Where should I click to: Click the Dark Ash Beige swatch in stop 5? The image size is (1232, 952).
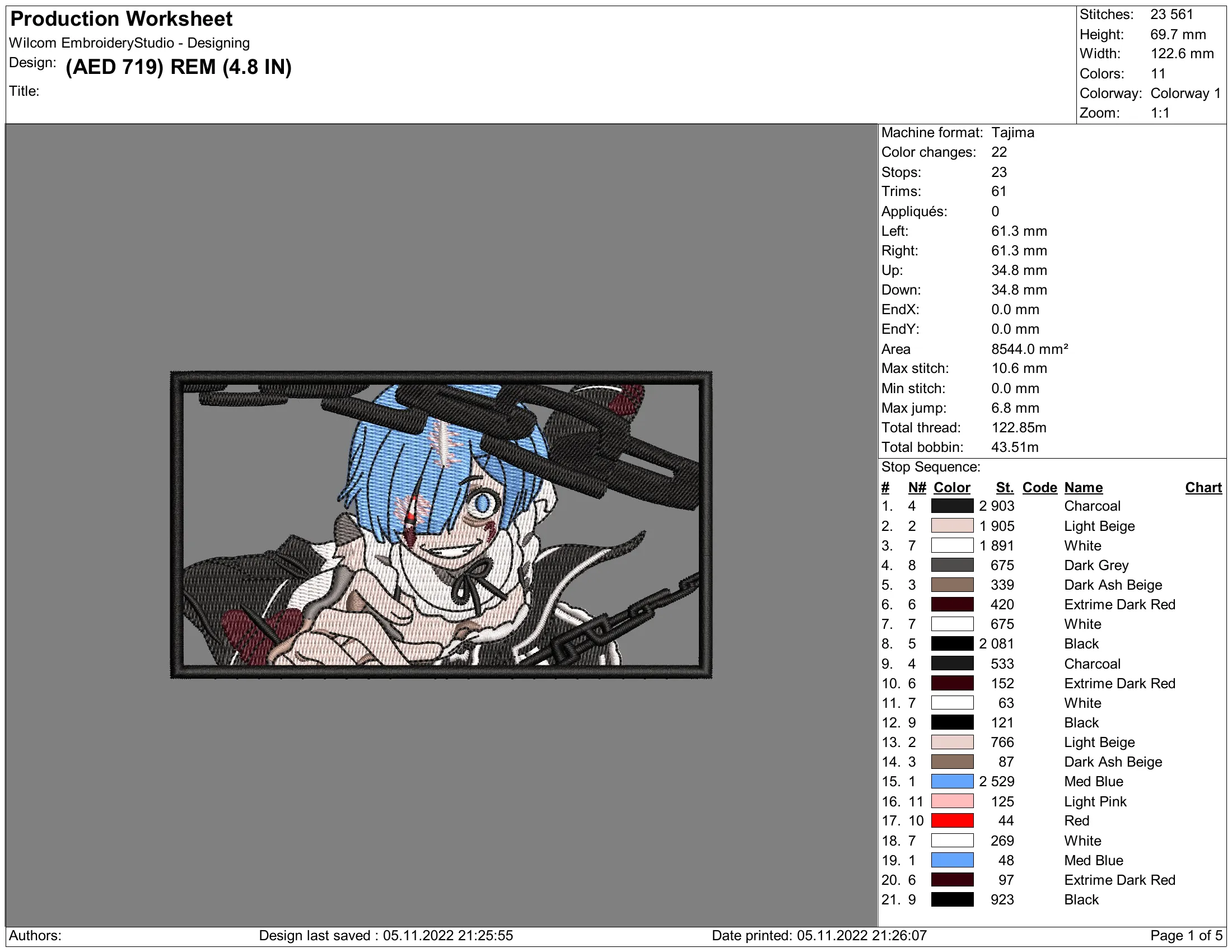(952, 585)
